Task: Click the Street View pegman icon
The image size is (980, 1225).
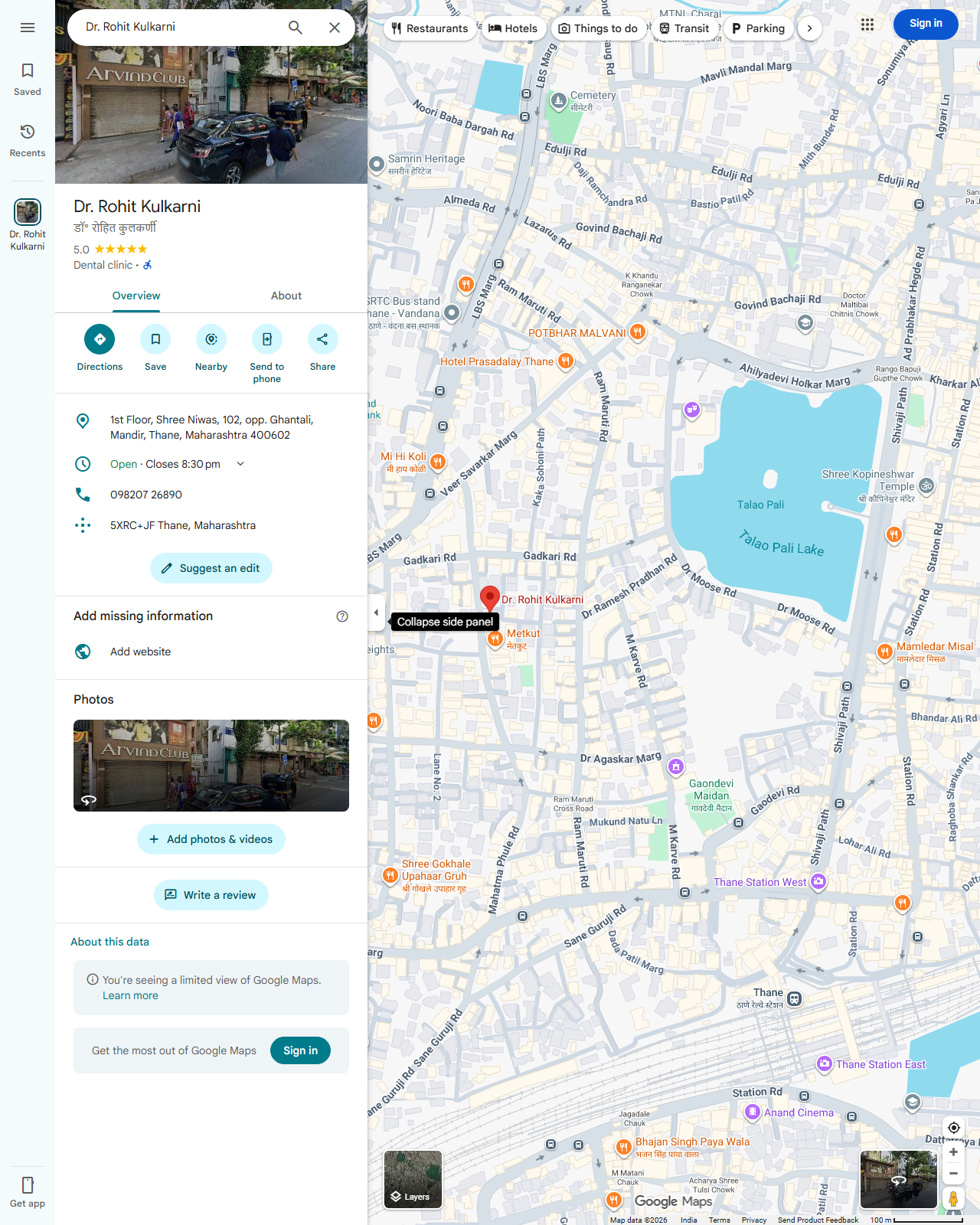Action: pyautogui.click(x=954, y=1199)
